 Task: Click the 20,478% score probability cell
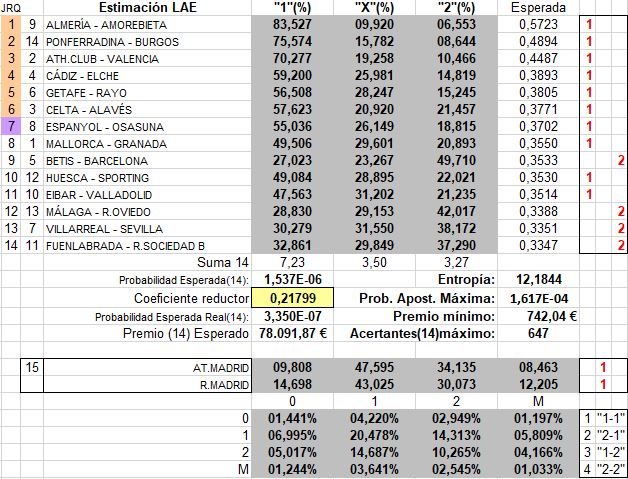374,435
